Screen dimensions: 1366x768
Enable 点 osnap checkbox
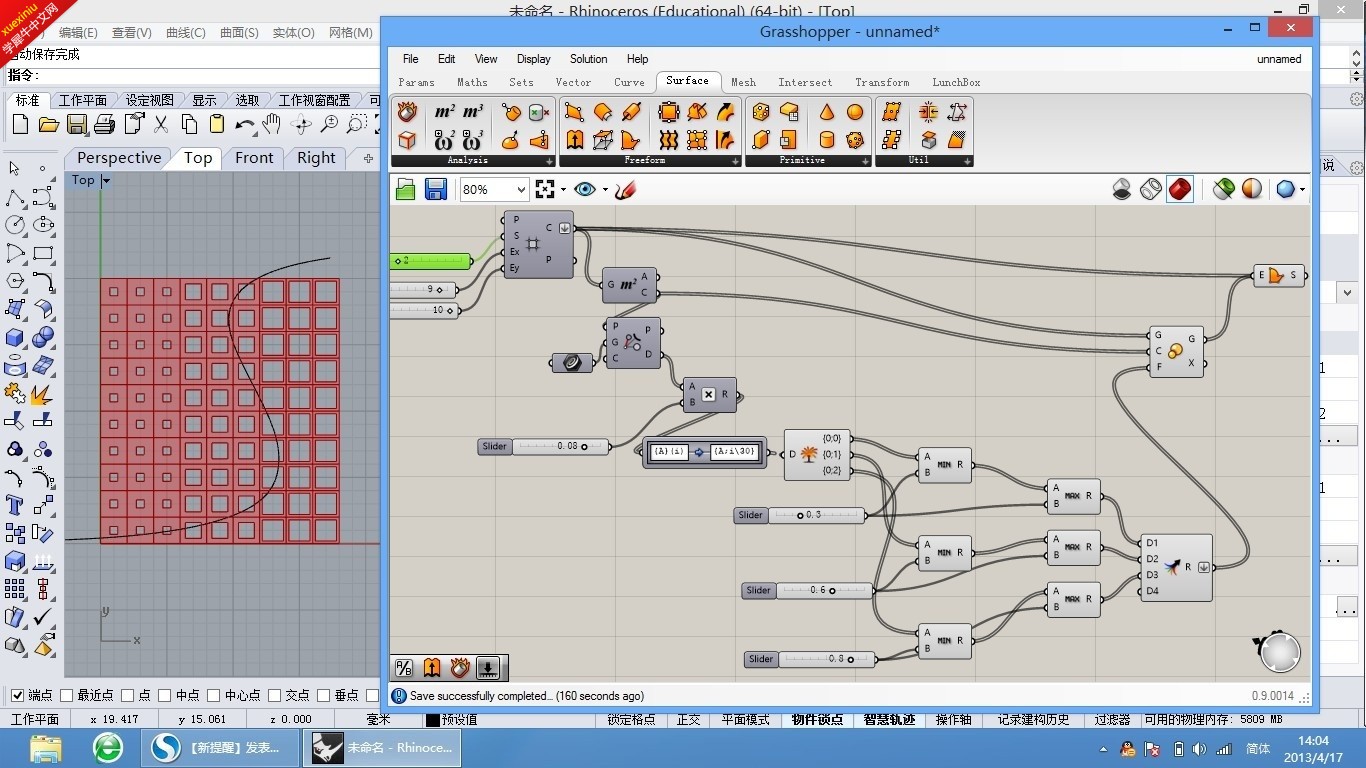[128, 695]
